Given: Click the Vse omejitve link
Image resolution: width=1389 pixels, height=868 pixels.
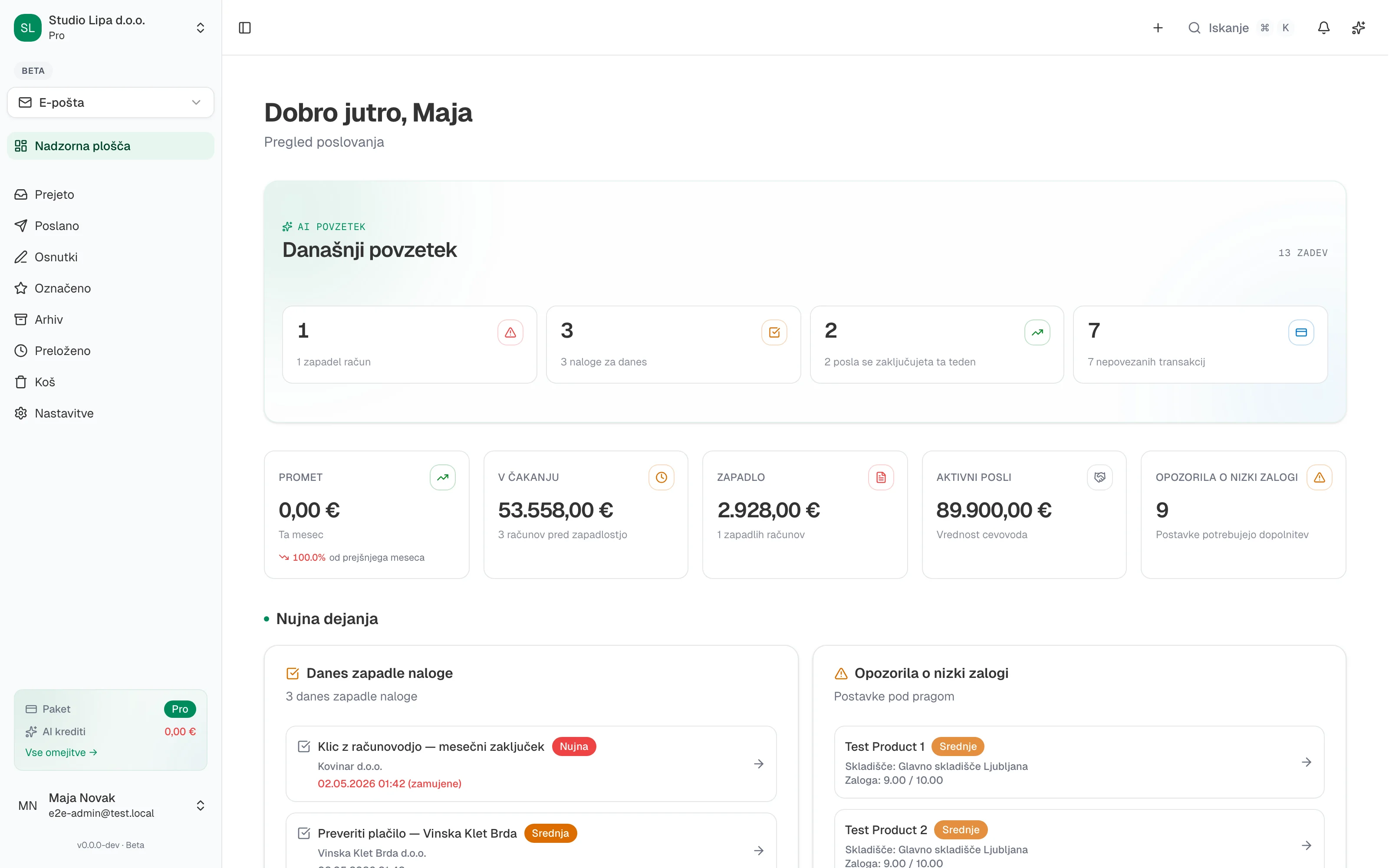Looking at the screenshot, I should 61,752.
